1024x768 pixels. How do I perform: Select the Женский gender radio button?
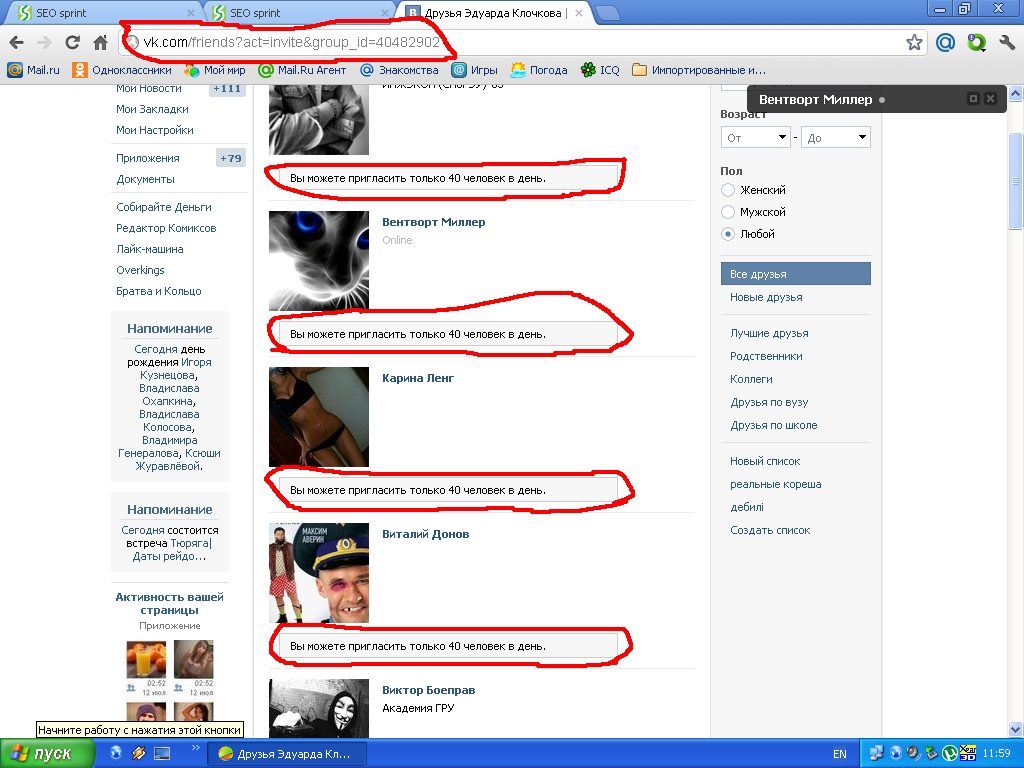(x=728, y=190)
